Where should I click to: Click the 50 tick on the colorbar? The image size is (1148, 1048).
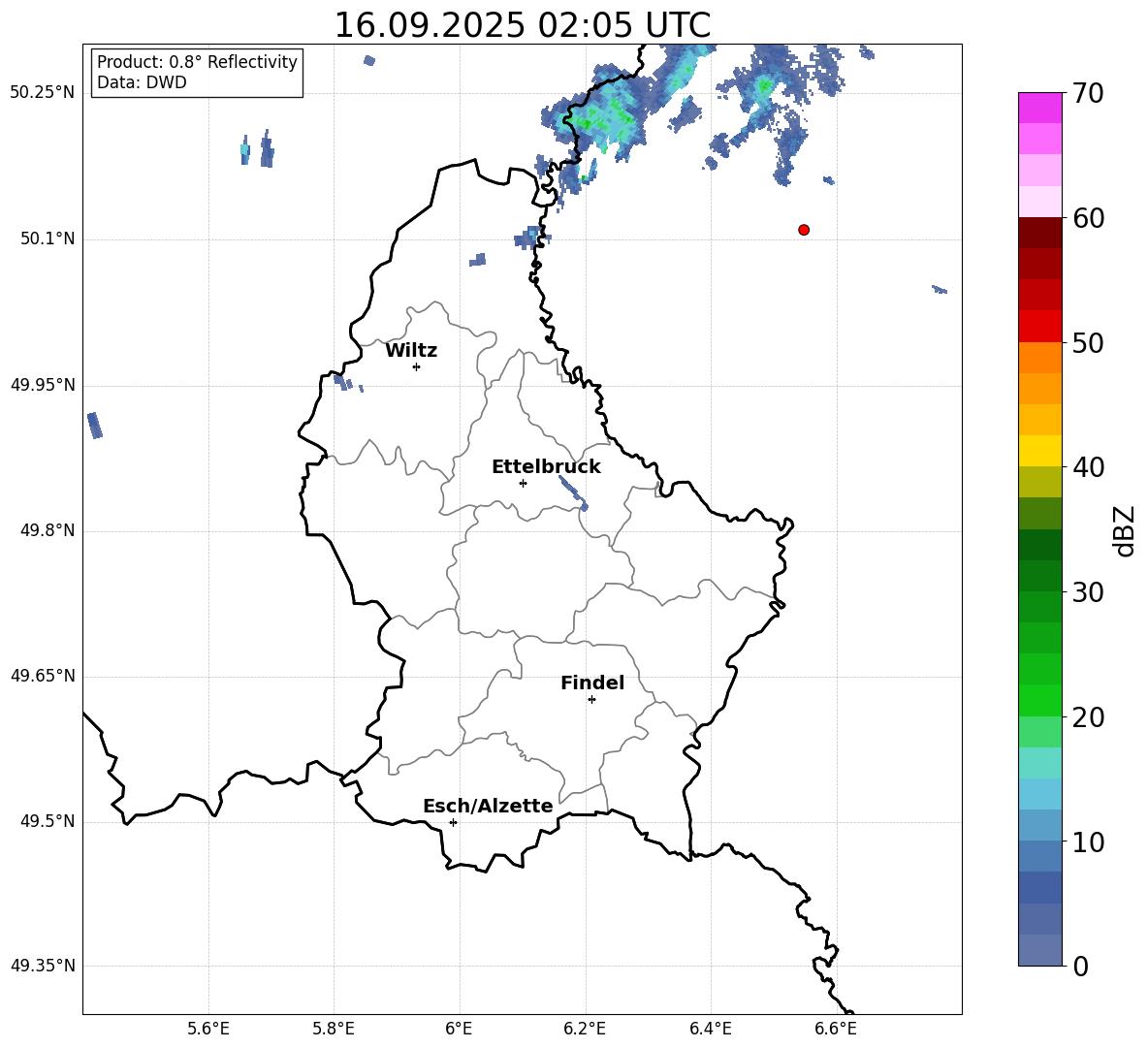pyautogui.click(x=1088, y=342)
